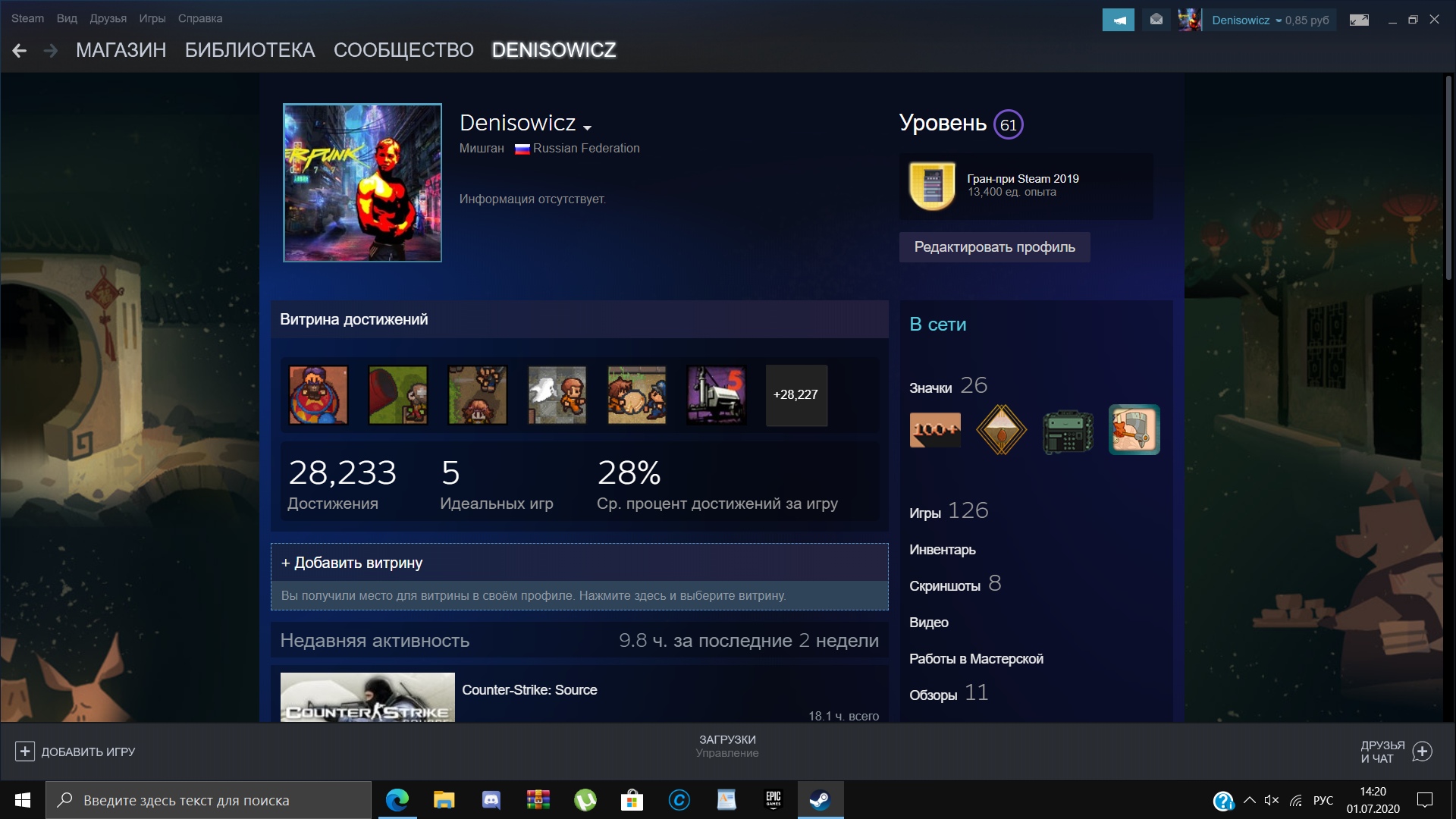The width and height of the screenshot is (1456, 819).
Task: Go to the МАГАЗИН tab
Action: [121, 50]
